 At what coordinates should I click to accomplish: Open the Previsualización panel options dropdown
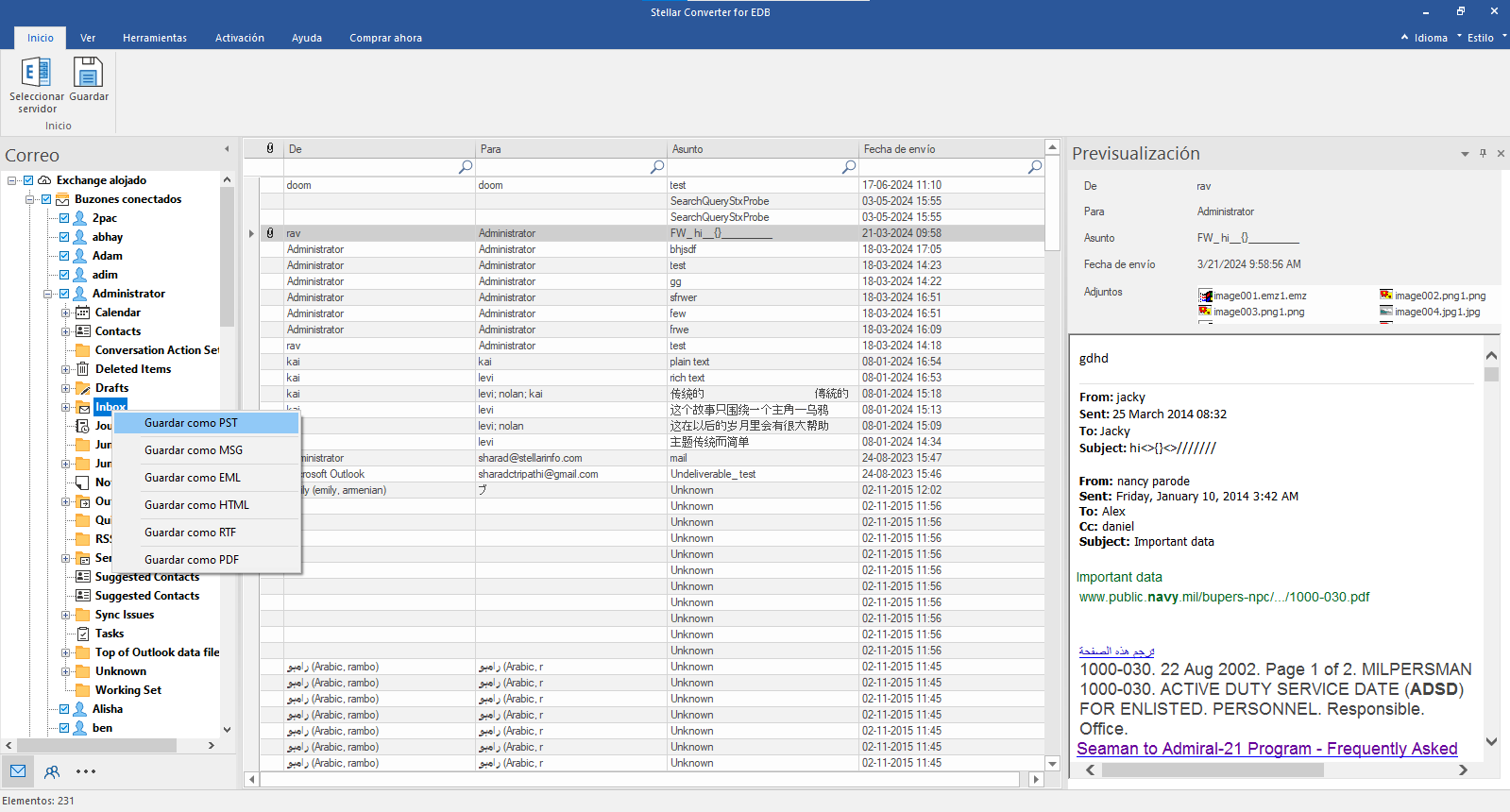tap(1465, 153)
